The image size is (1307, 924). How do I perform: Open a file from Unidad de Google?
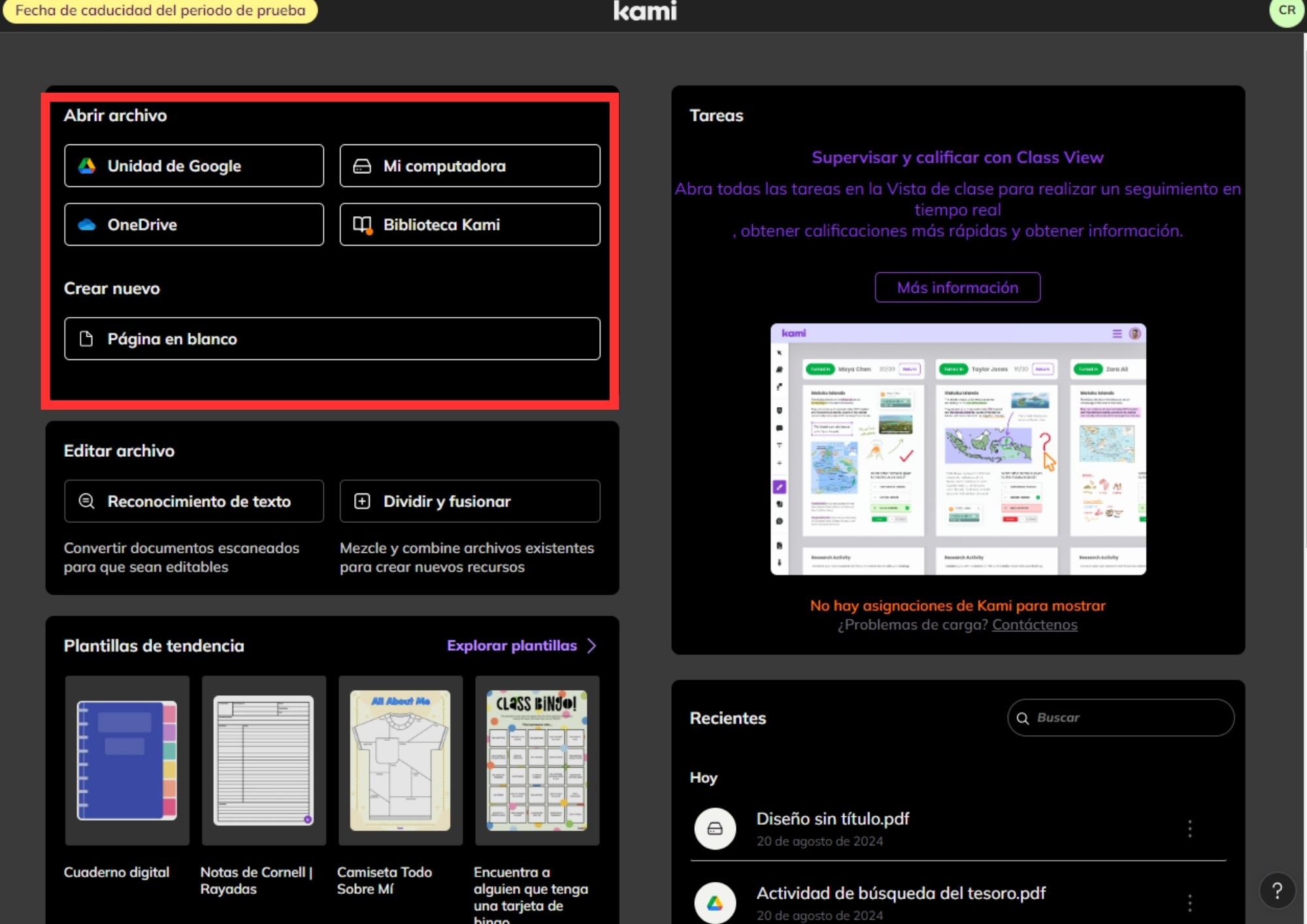click(x=194, y=166)
